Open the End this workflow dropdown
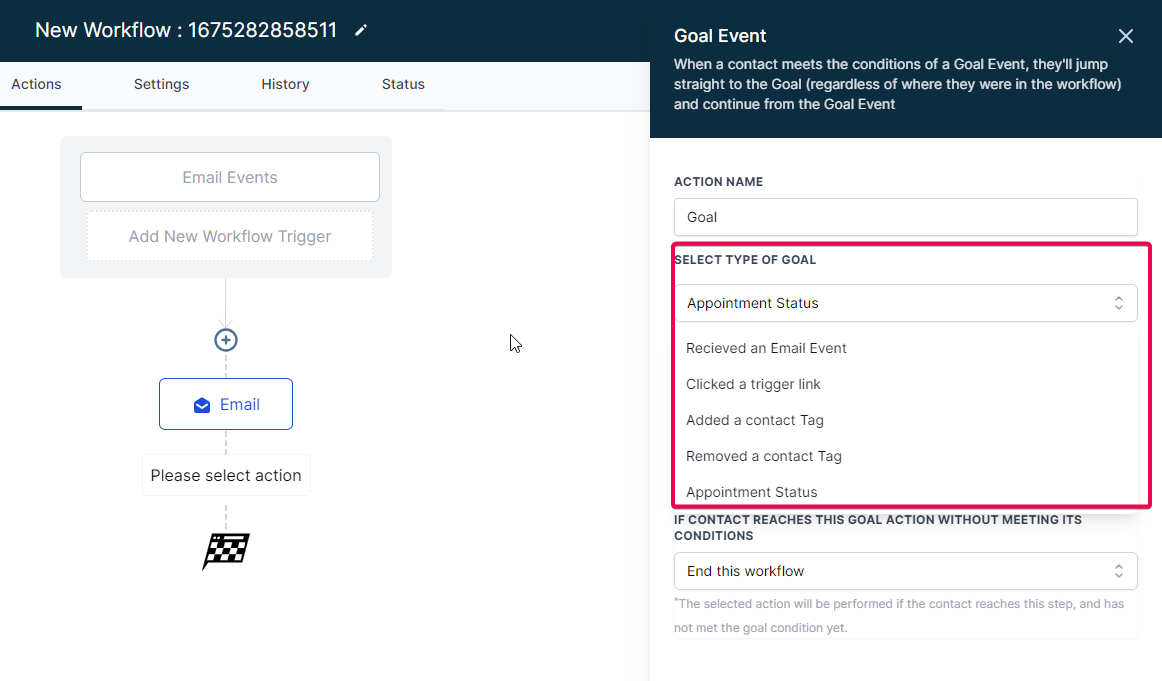The height and width of the screenshot is (681, 1162). (x=906, y=571)
